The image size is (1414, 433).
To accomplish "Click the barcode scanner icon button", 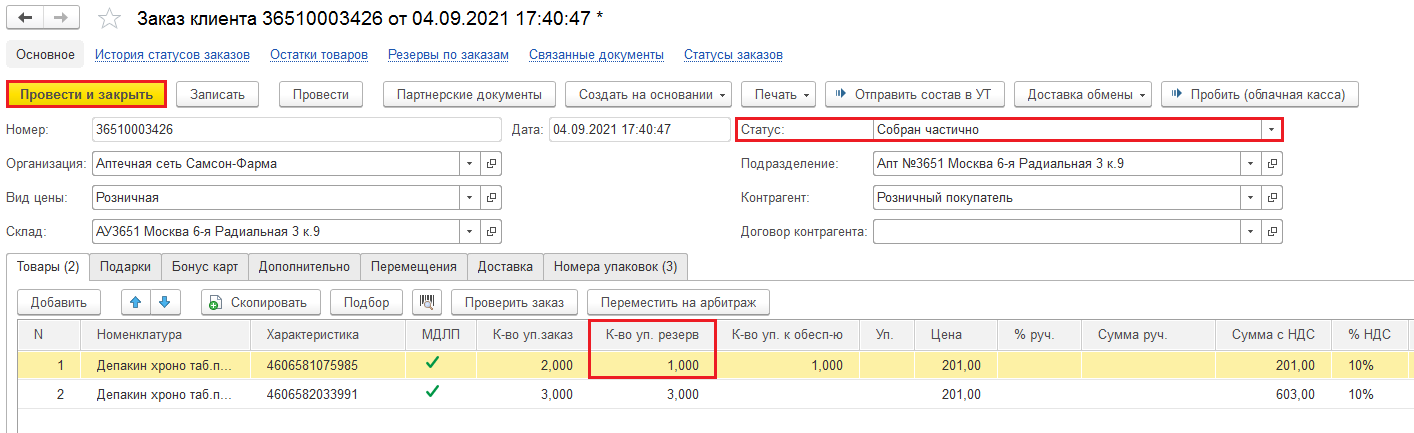I will click(427, 301).
